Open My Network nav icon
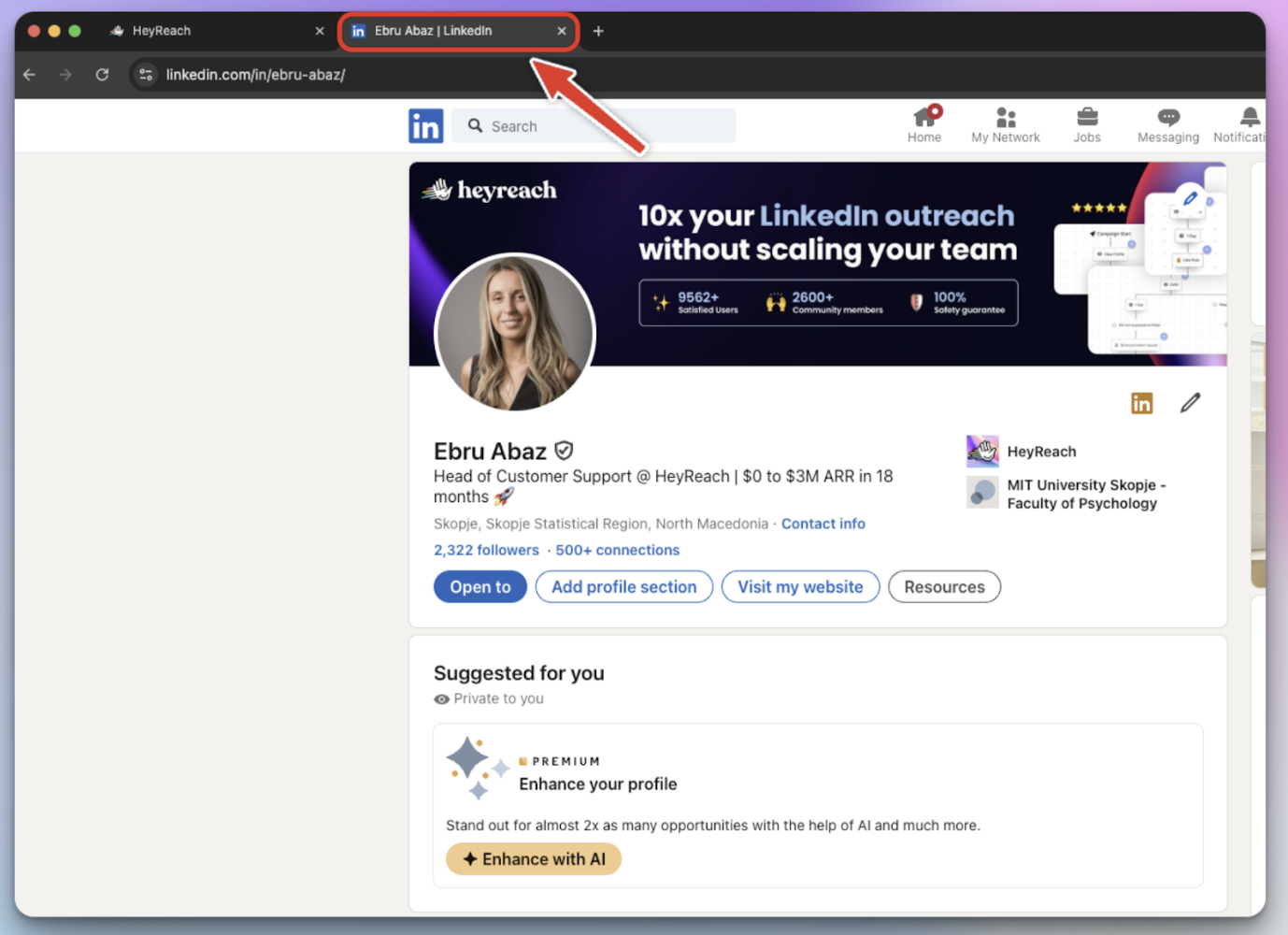This screenshot has height=935, width=1288. [1005, 125]
